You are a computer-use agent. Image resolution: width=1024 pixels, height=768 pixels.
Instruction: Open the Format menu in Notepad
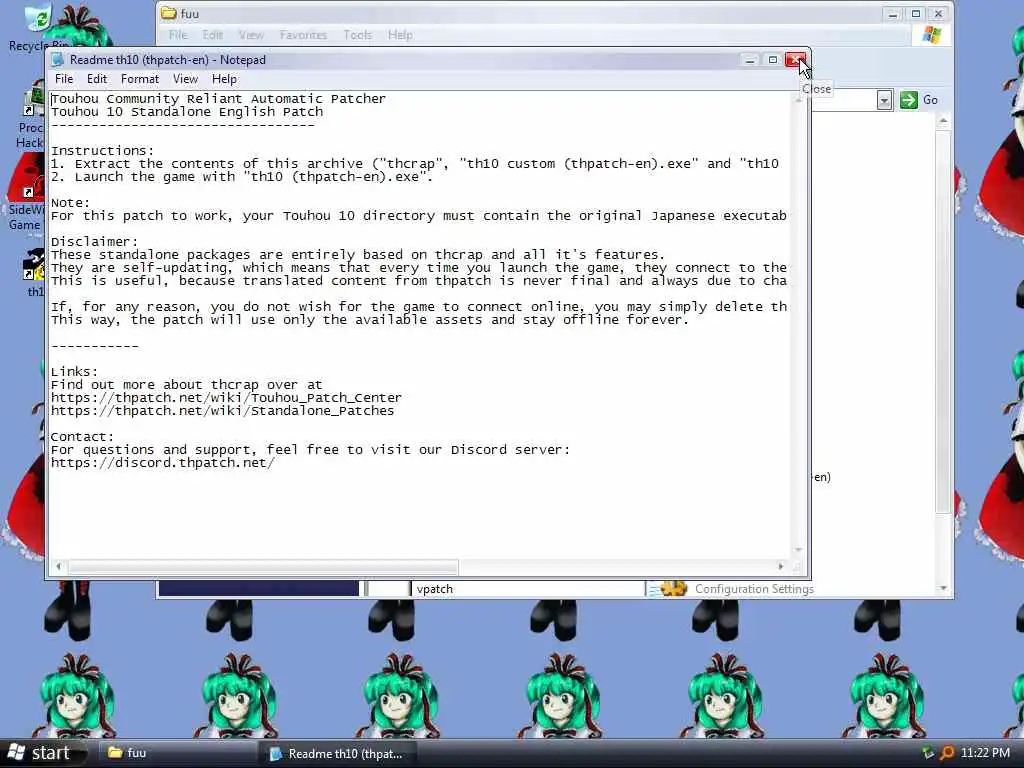(140, 79)
